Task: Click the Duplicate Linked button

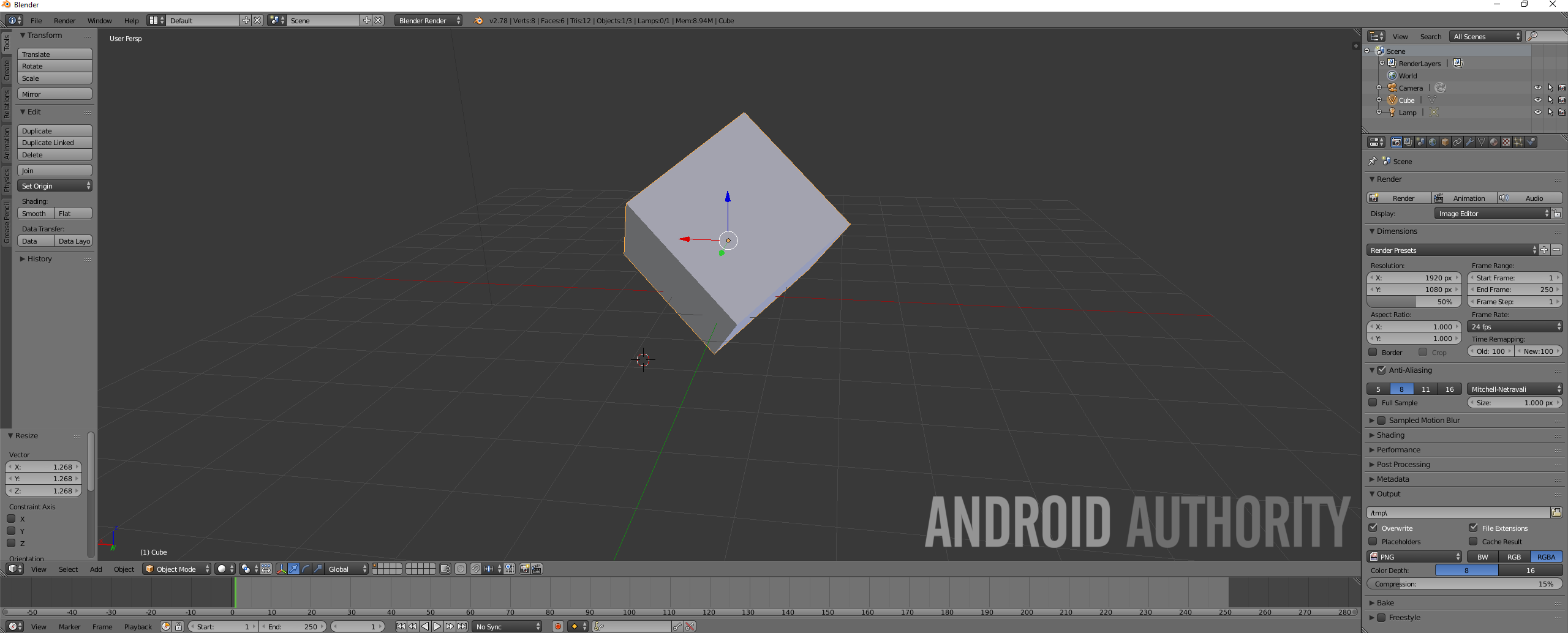Action: point(55,143)
